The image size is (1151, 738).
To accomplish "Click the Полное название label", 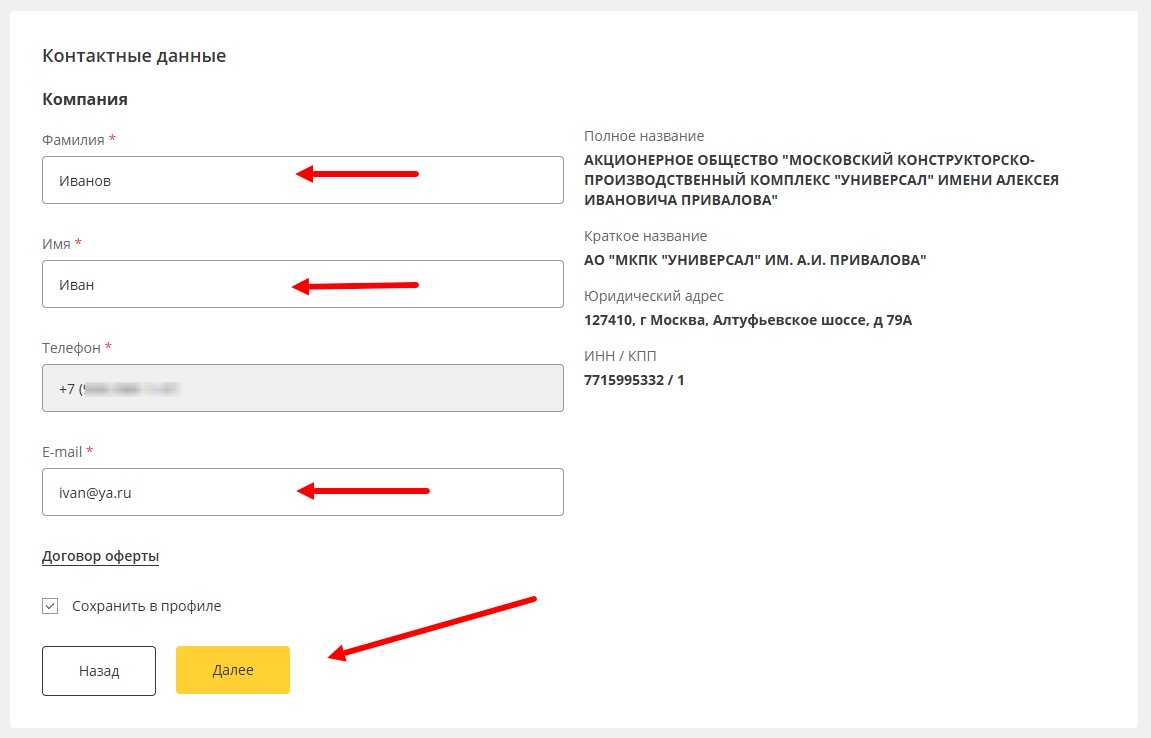I will tap(644, 136).
